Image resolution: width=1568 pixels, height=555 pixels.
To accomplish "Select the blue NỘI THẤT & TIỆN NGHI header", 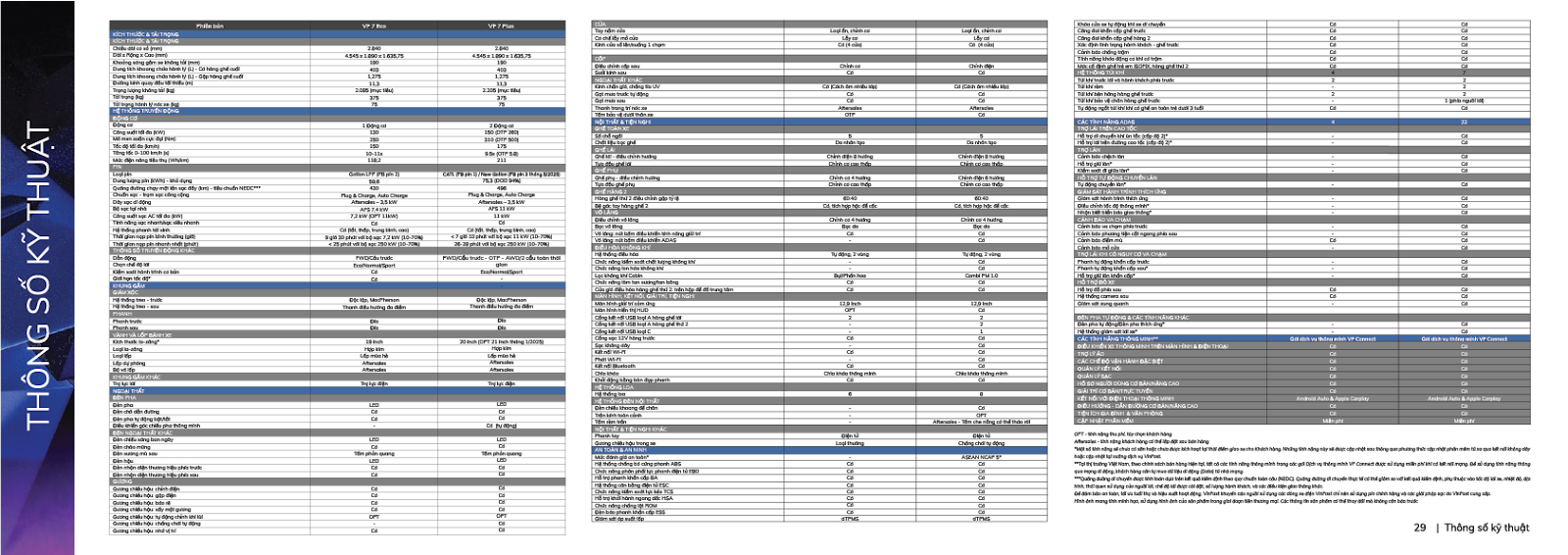I will (x=622, y=122).
